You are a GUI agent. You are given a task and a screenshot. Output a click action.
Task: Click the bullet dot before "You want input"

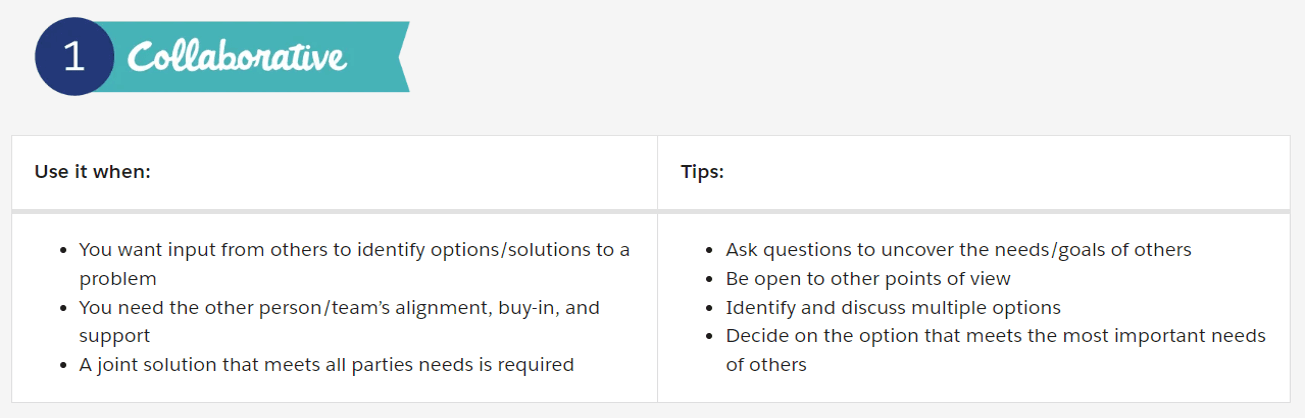[63, 250]
